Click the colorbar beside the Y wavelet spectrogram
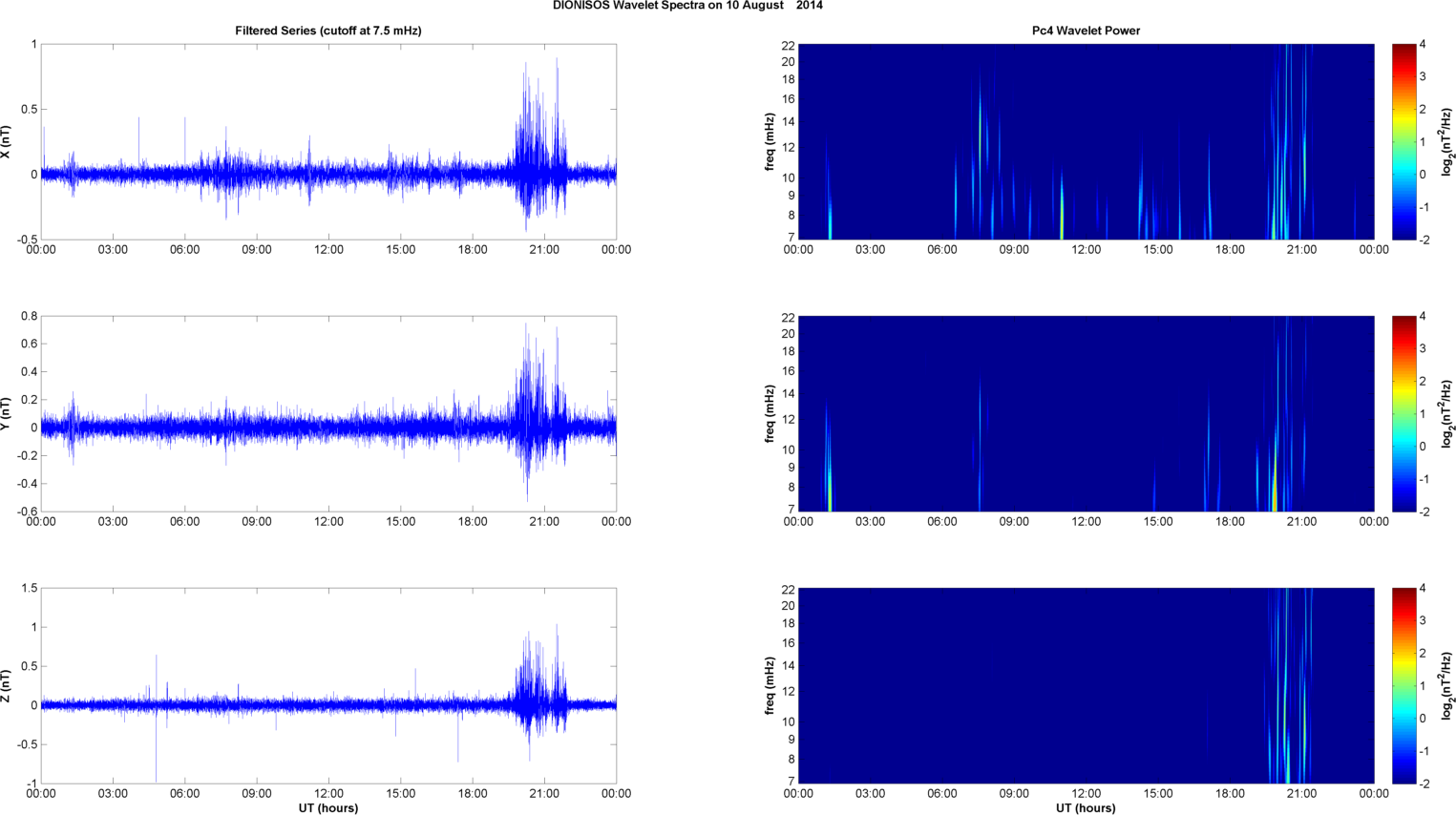 coord(1403,413)
